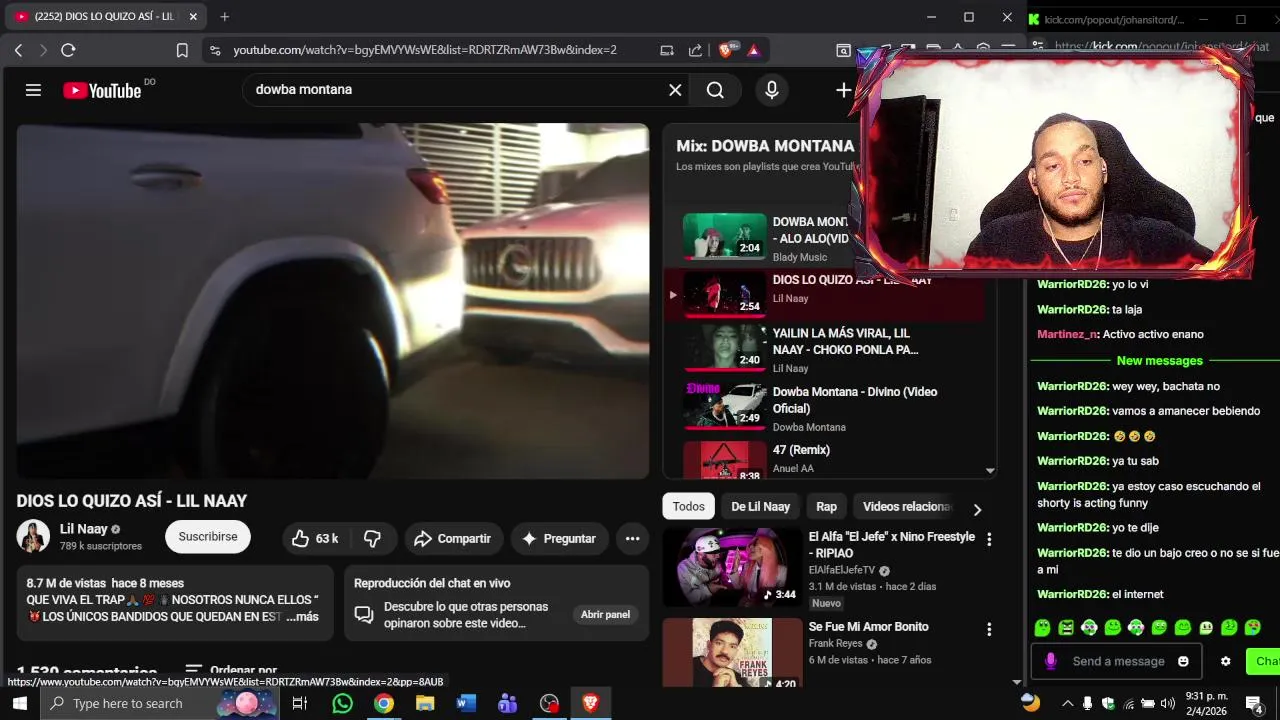Select the 'Rap' filter chip
Screen dimensions: 1280x720
pos(826,506)
